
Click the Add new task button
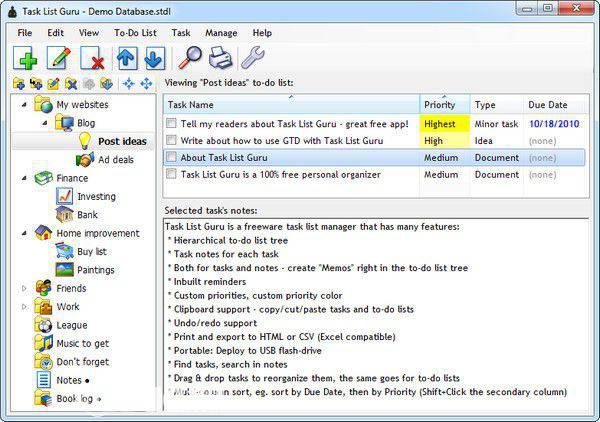25,58
